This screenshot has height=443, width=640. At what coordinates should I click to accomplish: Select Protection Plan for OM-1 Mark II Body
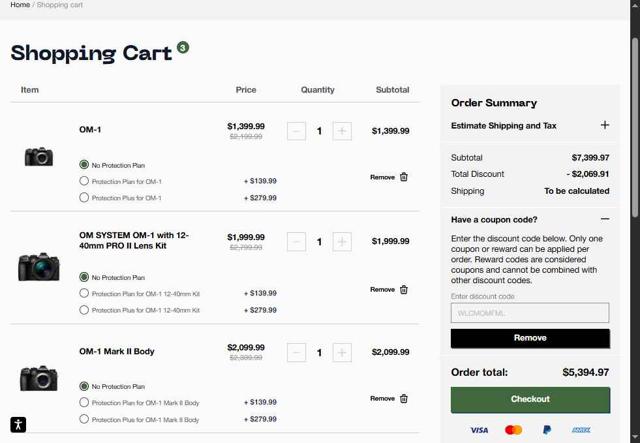[84, 402]
